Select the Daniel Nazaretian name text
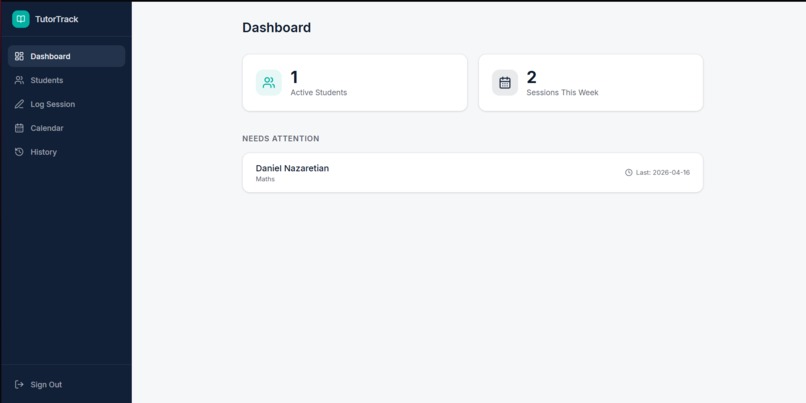This screenshot has height=403, width=806. pyautogui.click(x=292, y=168)
